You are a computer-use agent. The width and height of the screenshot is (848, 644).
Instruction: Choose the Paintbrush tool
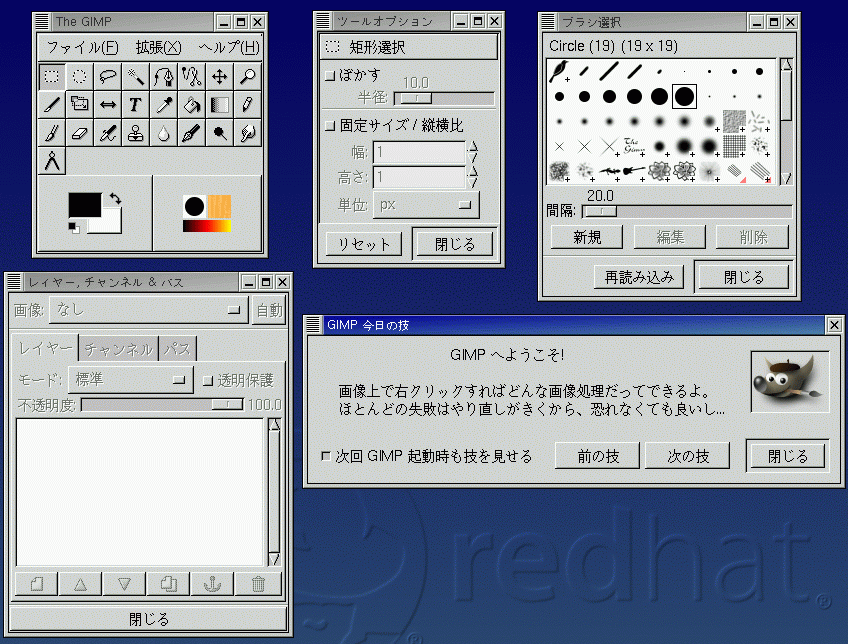click(x=52, y=132)
